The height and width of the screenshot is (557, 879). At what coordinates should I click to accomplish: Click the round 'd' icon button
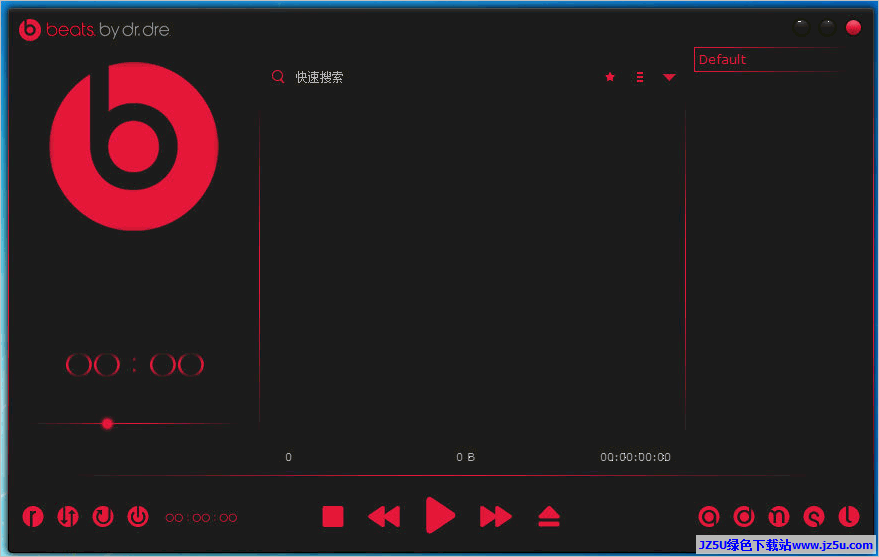point(744,516)
